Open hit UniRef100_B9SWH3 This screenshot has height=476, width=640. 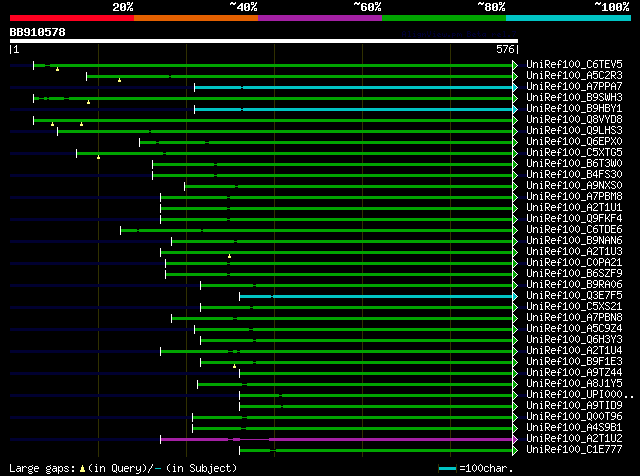(x=574, y=98)
